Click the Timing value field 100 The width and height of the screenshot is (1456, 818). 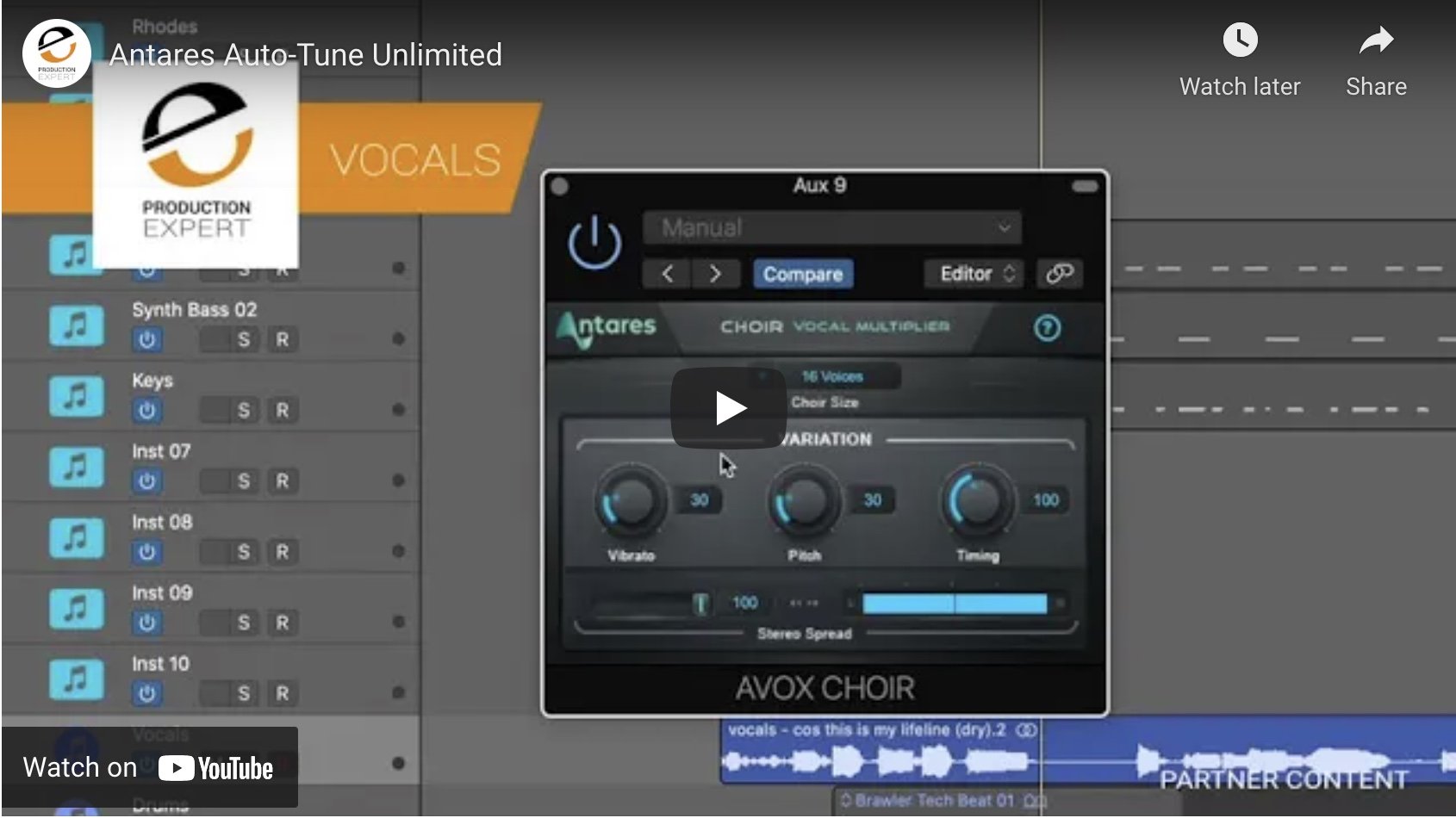click(1046, 500)
